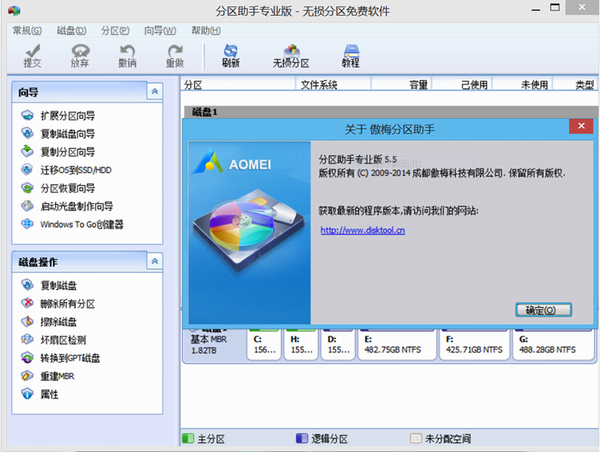The width and height of the screenshot is (600, 452).
Task: Open the 常规(G) menu
Action: coord(27,31)
